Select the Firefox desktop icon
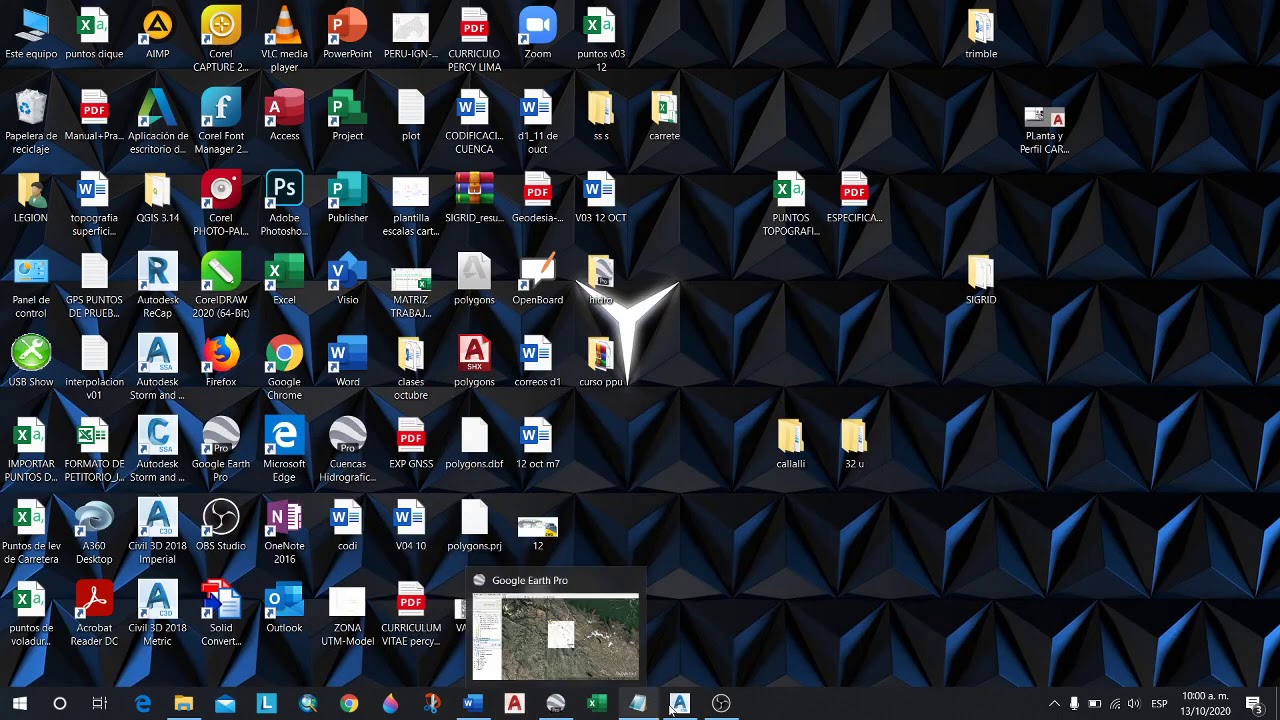Viewport: 1280px width, 720px height. tap(221, 363)
